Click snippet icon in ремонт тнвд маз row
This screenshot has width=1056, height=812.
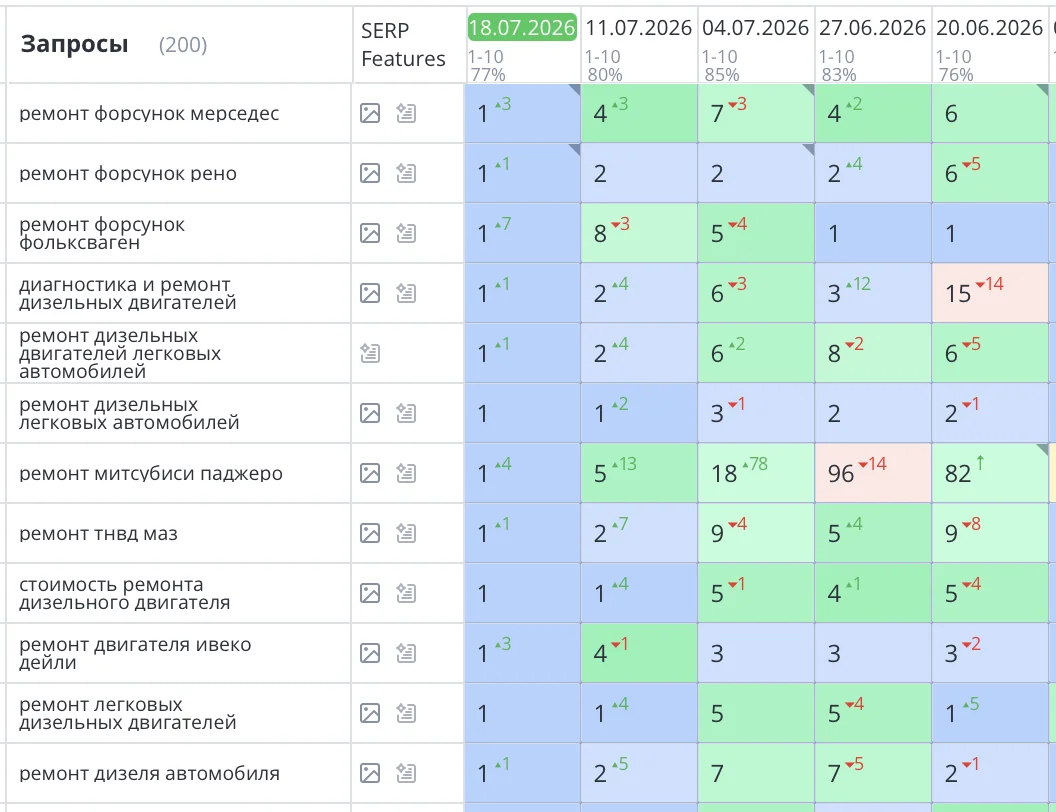tap(405, 533)
